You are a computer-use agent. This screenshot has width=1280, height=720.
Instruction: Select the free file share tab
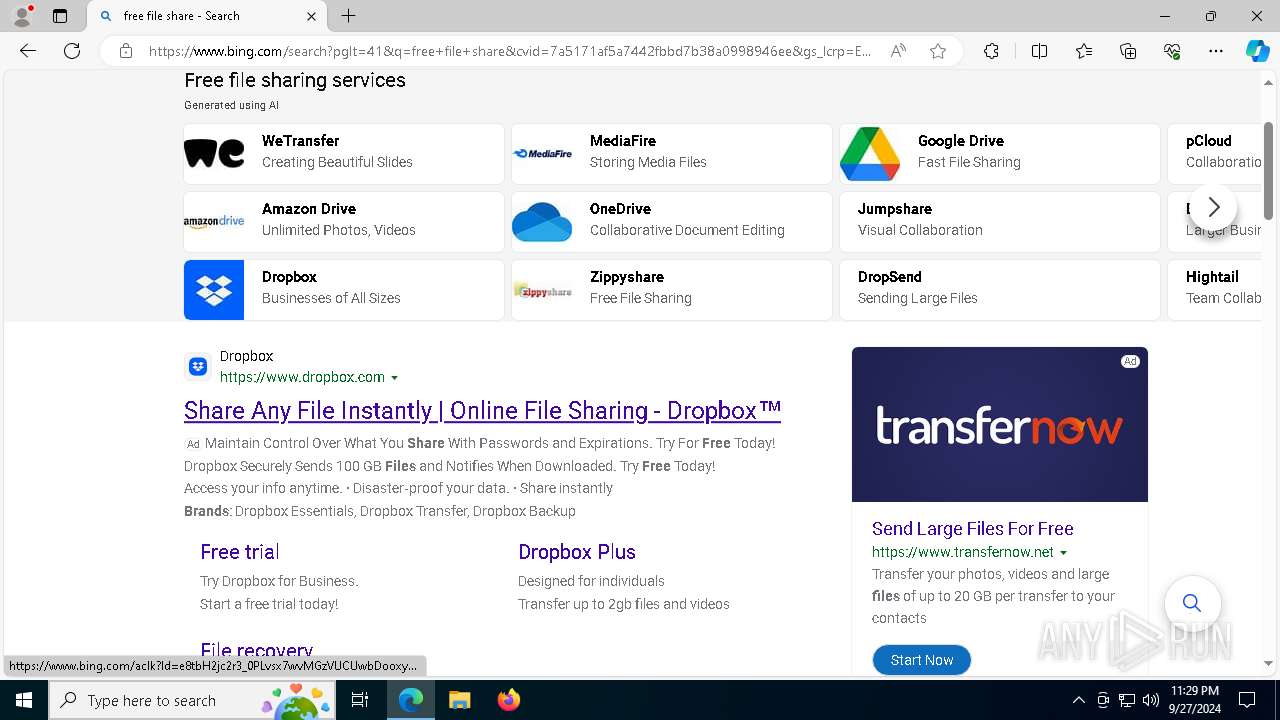click(205, 16)
